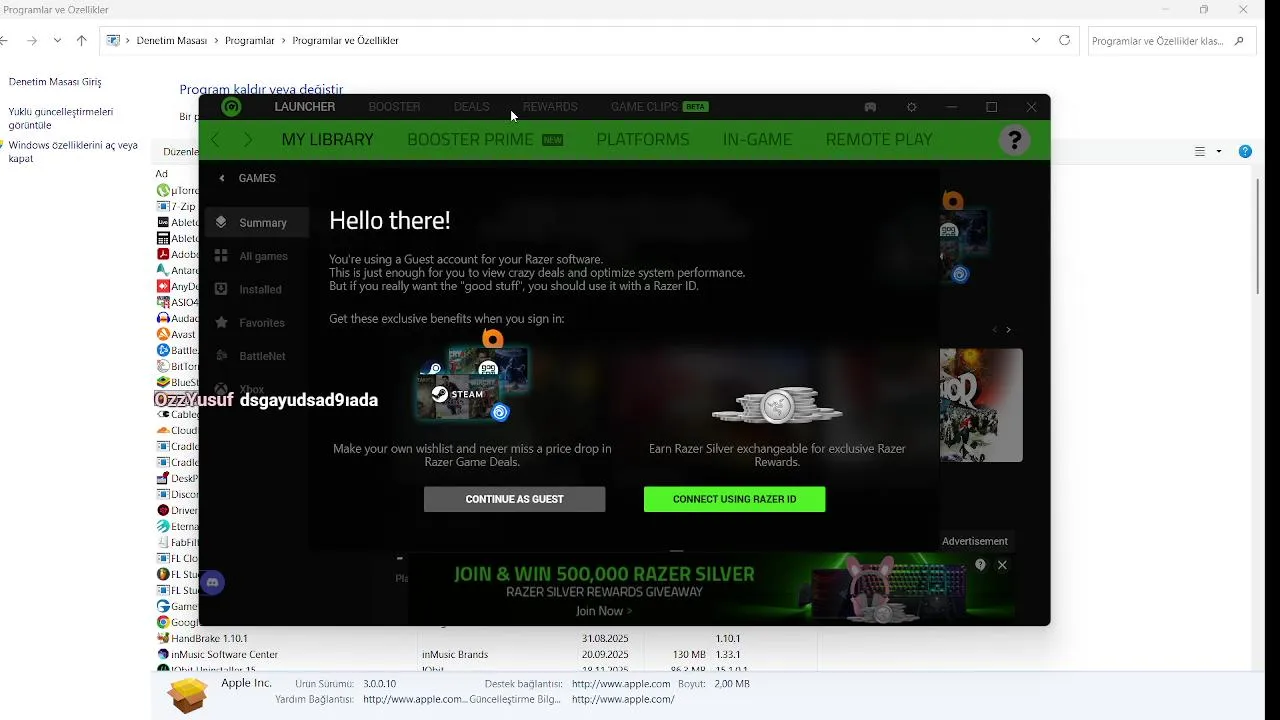Click the All games grid icon
1280x720 pixels.
point(221,256)
